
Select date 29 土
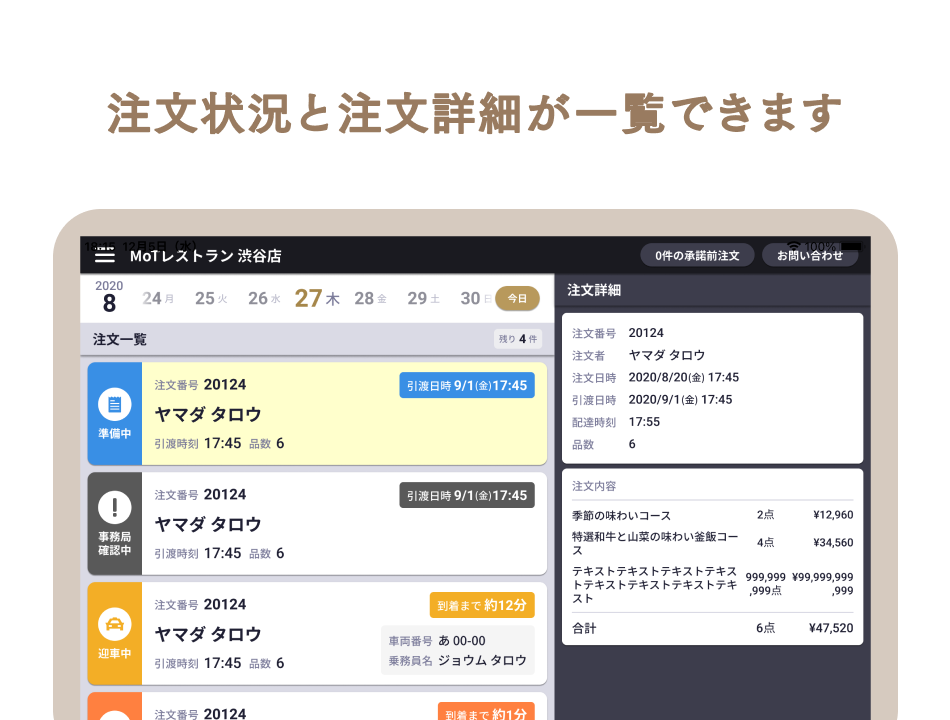coord(424,298)
